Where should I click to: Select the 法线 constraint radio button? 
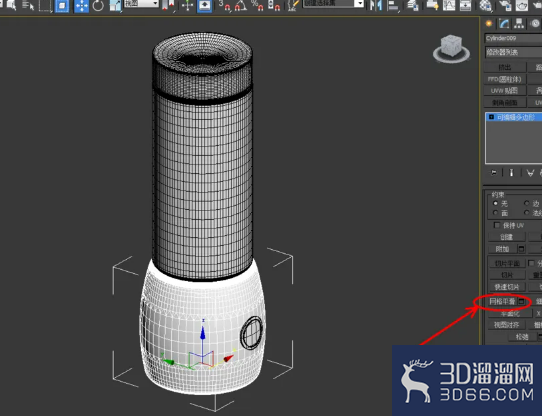[x=526, y=213]
